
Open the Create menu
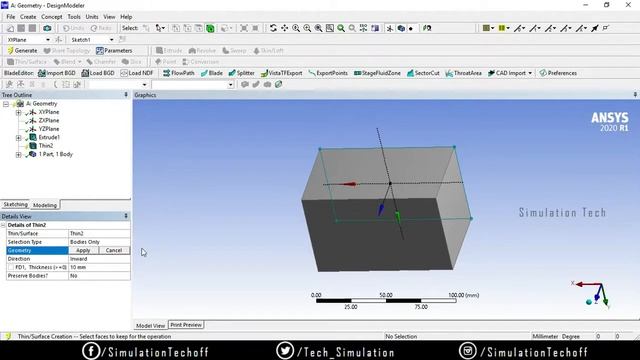(28, 17)
